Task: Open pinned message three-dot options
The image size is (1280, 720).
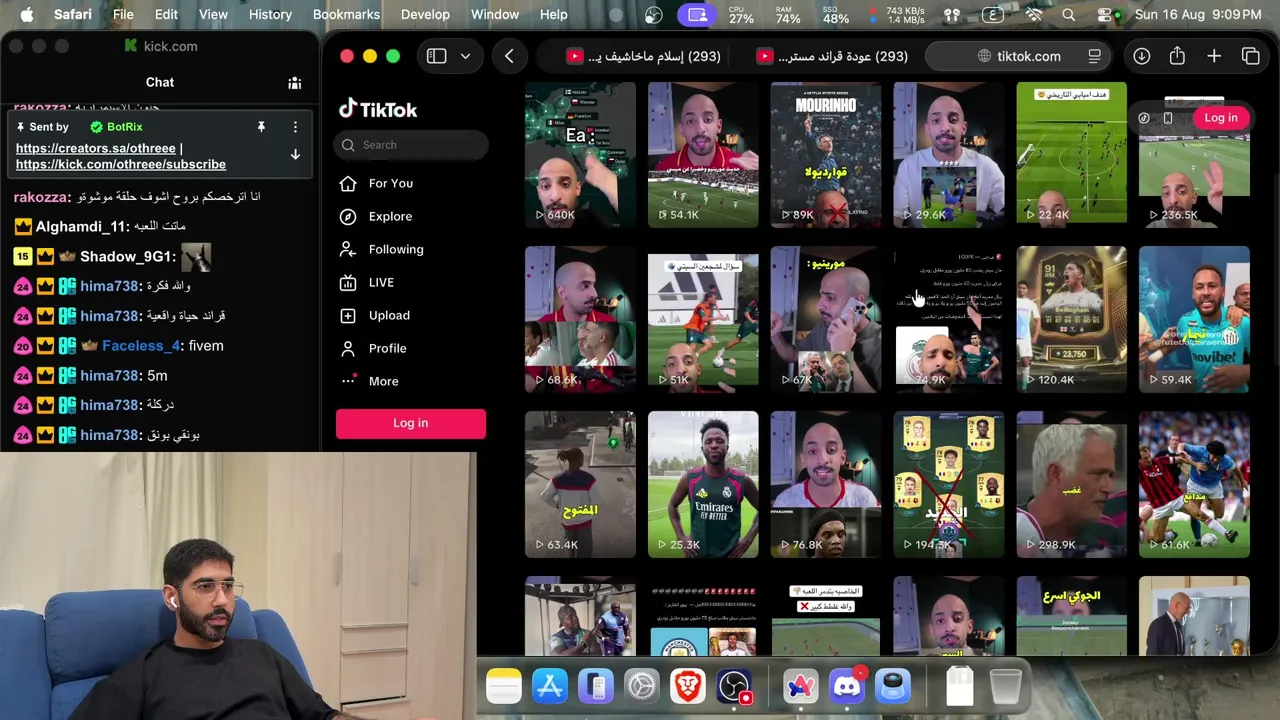Action: (x=295, y=127)
